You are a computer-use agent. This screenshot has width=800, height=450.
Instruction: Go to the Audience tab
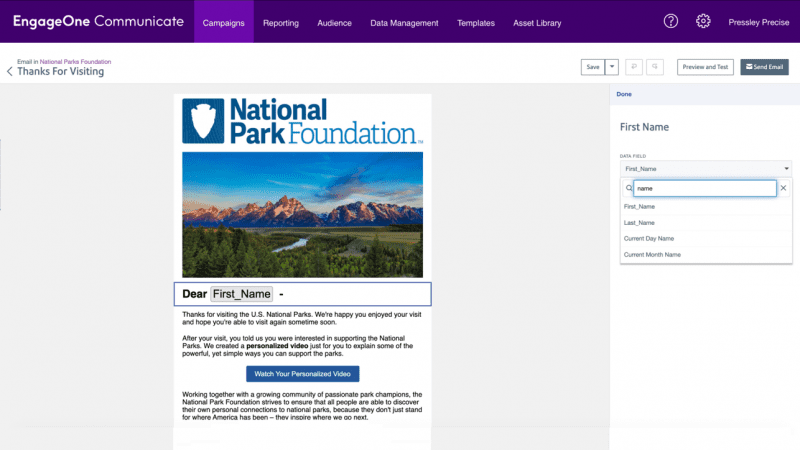[x=334, y=23]
